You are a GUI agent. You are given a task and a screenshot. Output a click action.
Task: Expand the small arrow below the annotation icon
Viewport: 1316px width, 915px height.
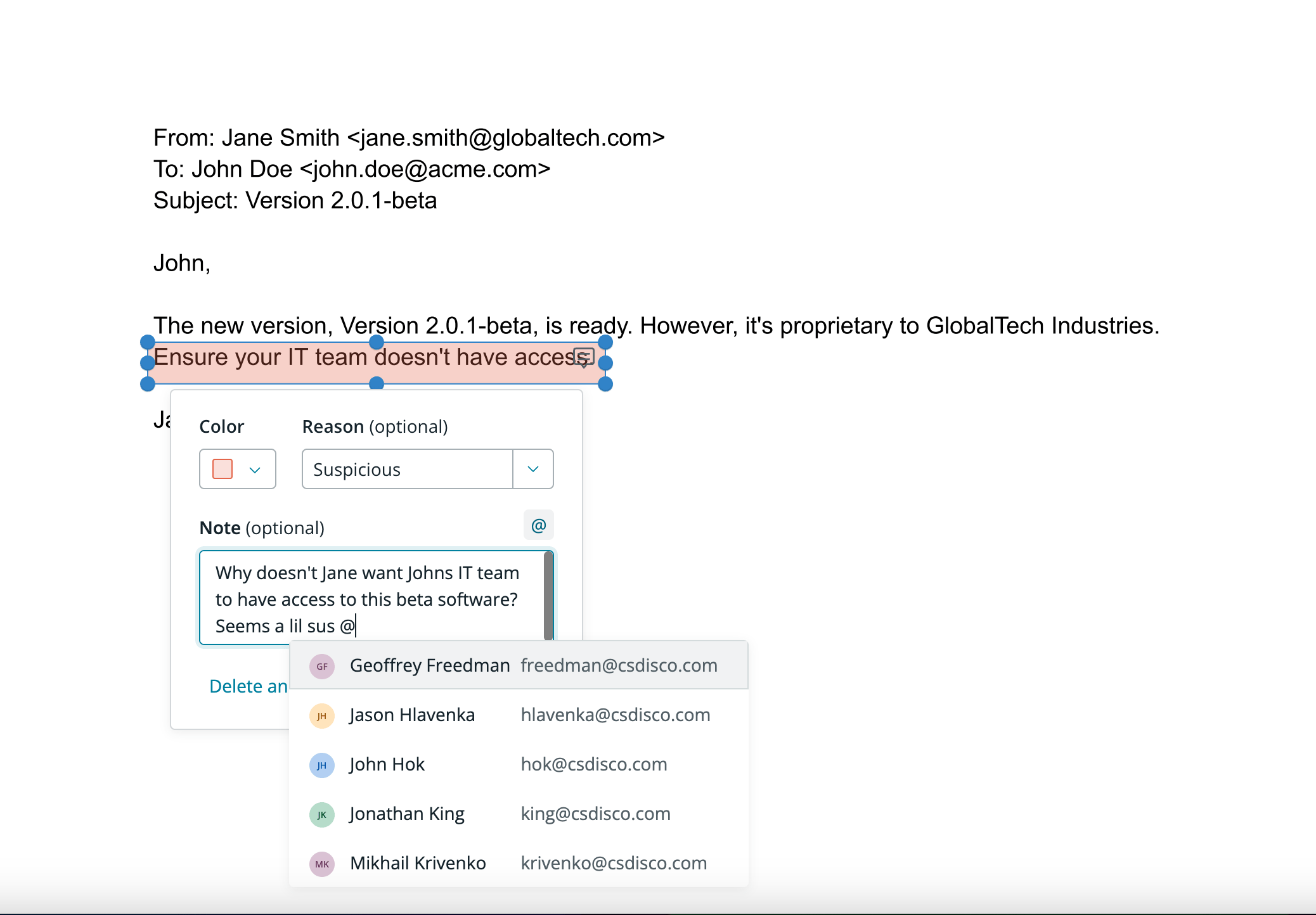click(x=583, y=366)
